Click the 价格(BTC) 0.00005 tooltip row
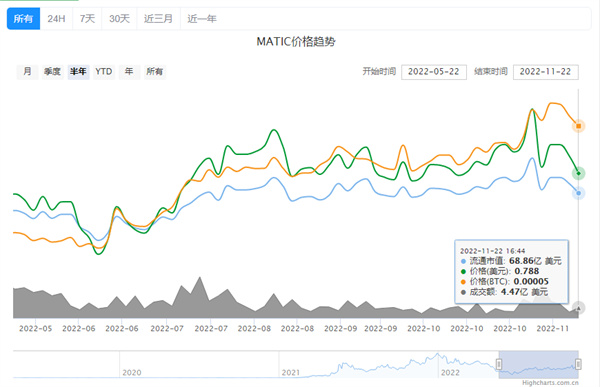The image size is (600, 387). click(x=504, y=282)
